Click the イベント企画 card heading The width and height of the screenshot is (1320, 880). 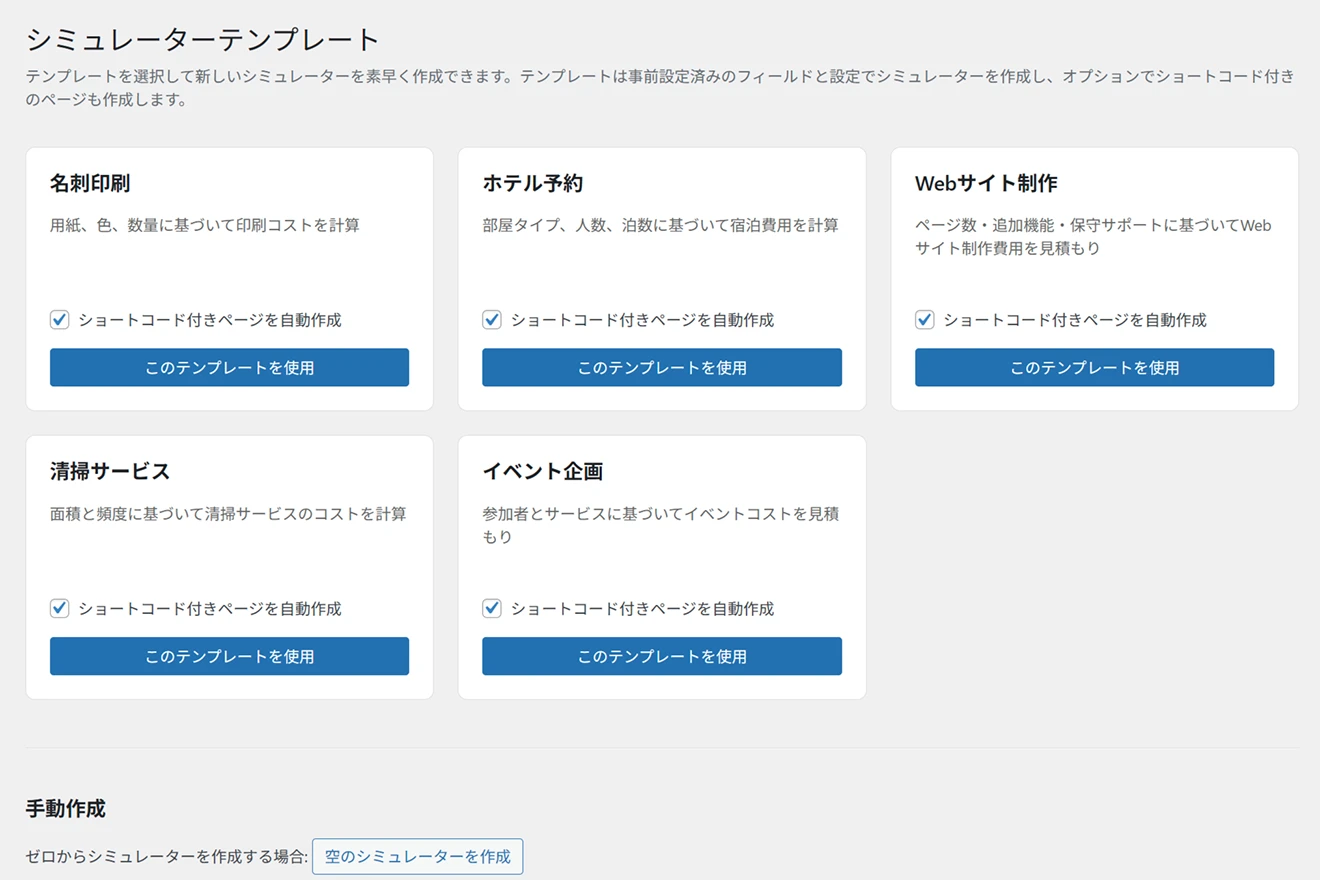542,471
